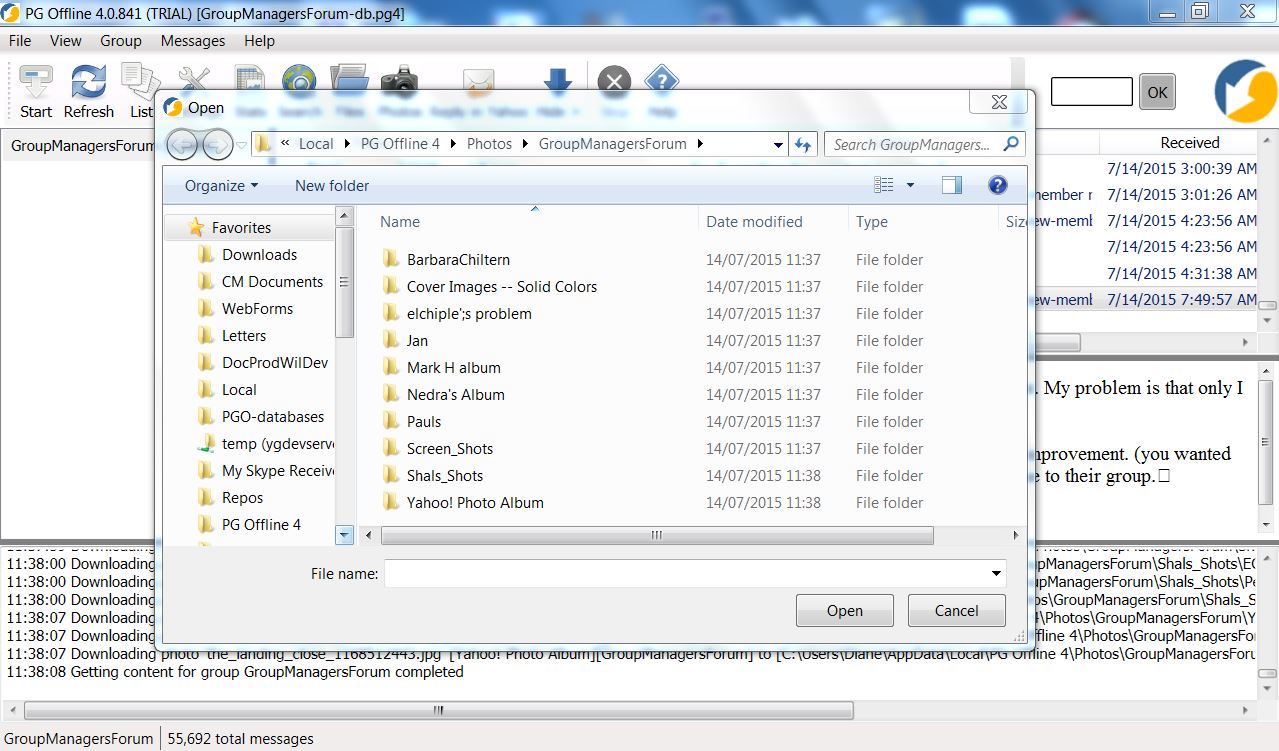Click the sidebar scroll down arrow
The image size is (1279, 751).
[x=345, y=535]
